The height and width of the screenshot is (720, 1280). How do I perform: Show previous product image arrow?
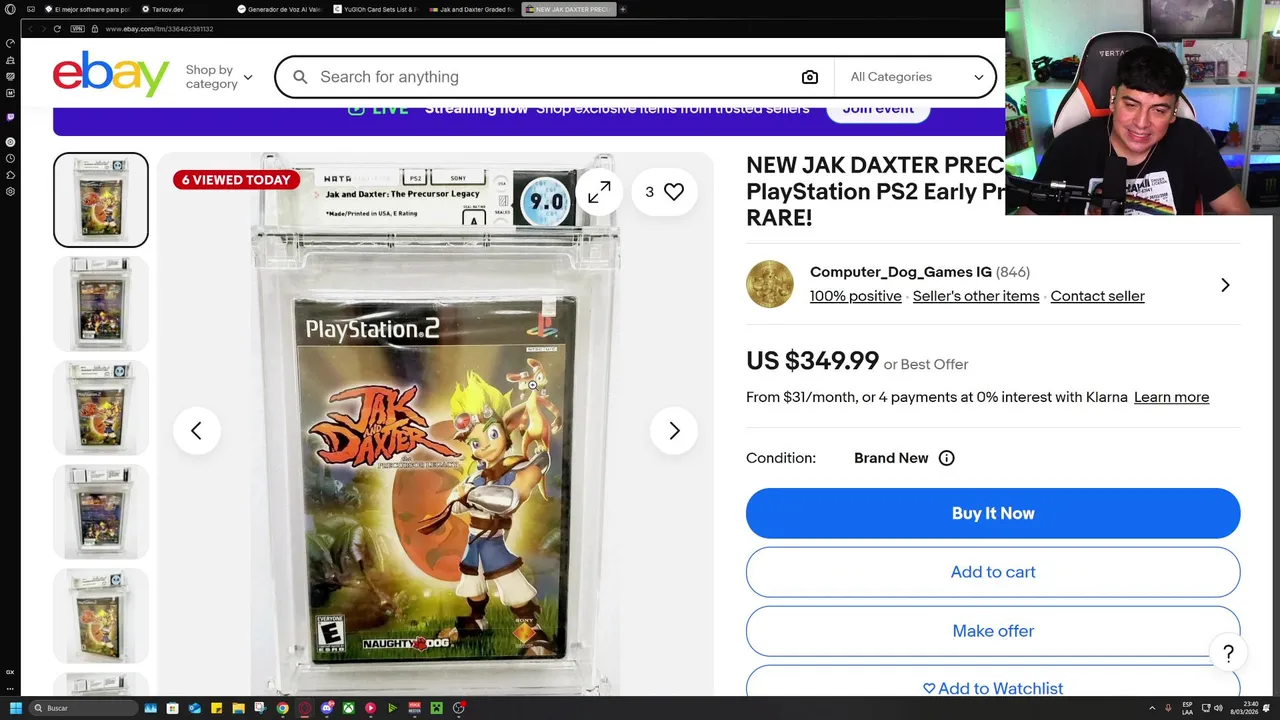[x=196, y=431]
